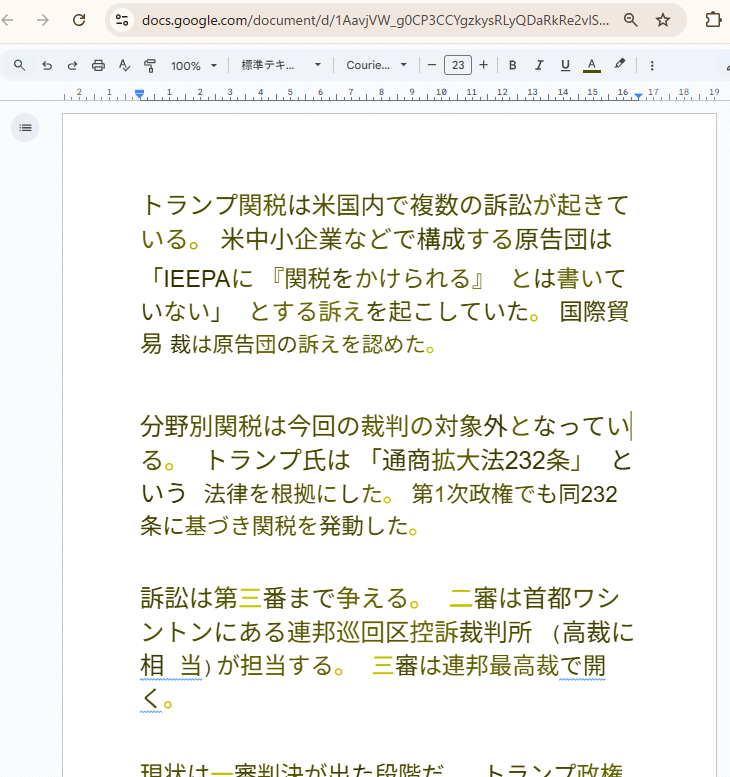Click the text 通商拡大法232条 in the document
The height and width of the screenshot is (777, 730).
pyautogui.click(x=475, y=461)
